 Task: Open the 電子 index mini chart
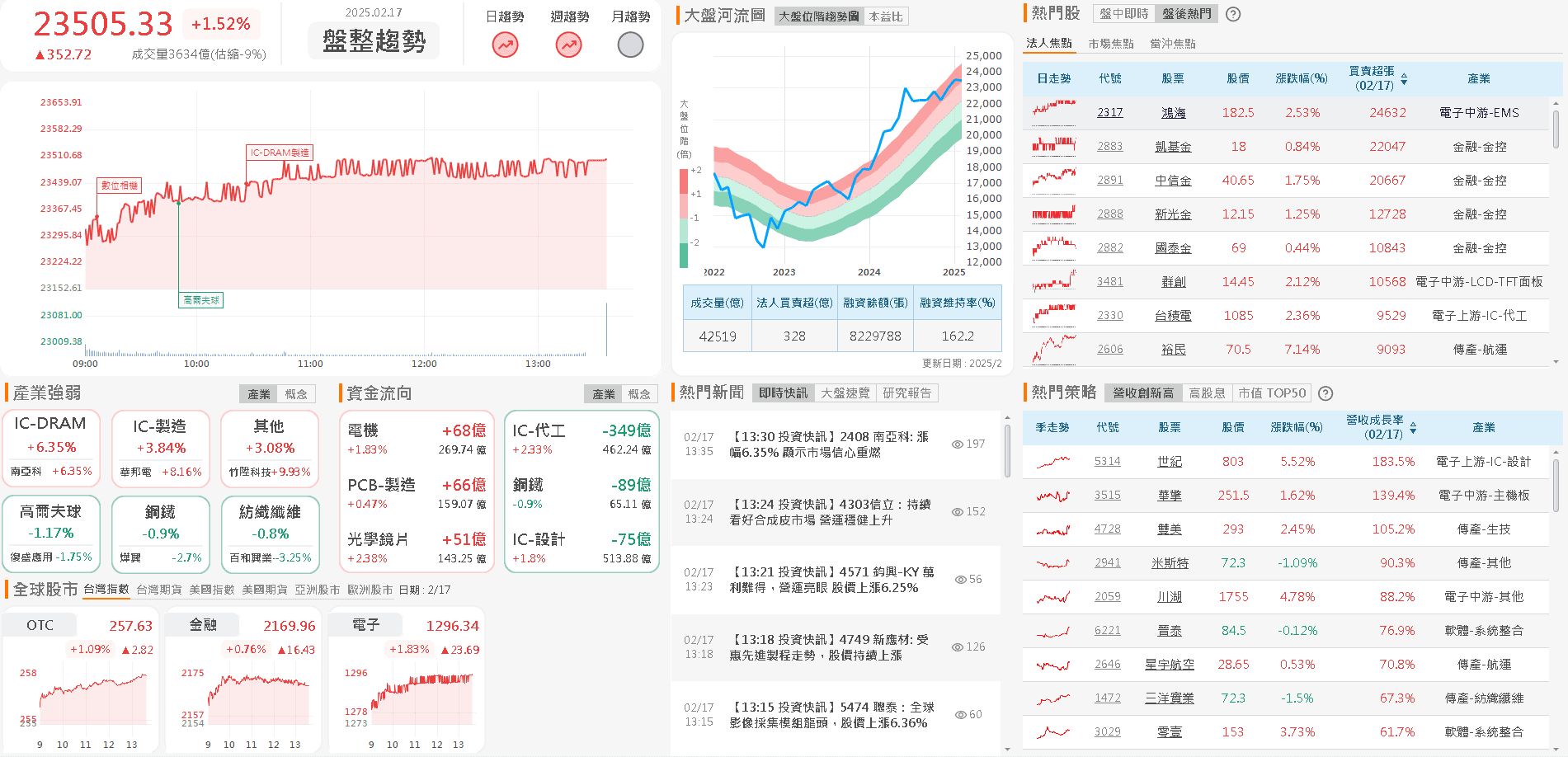click(x=406, y=679)
